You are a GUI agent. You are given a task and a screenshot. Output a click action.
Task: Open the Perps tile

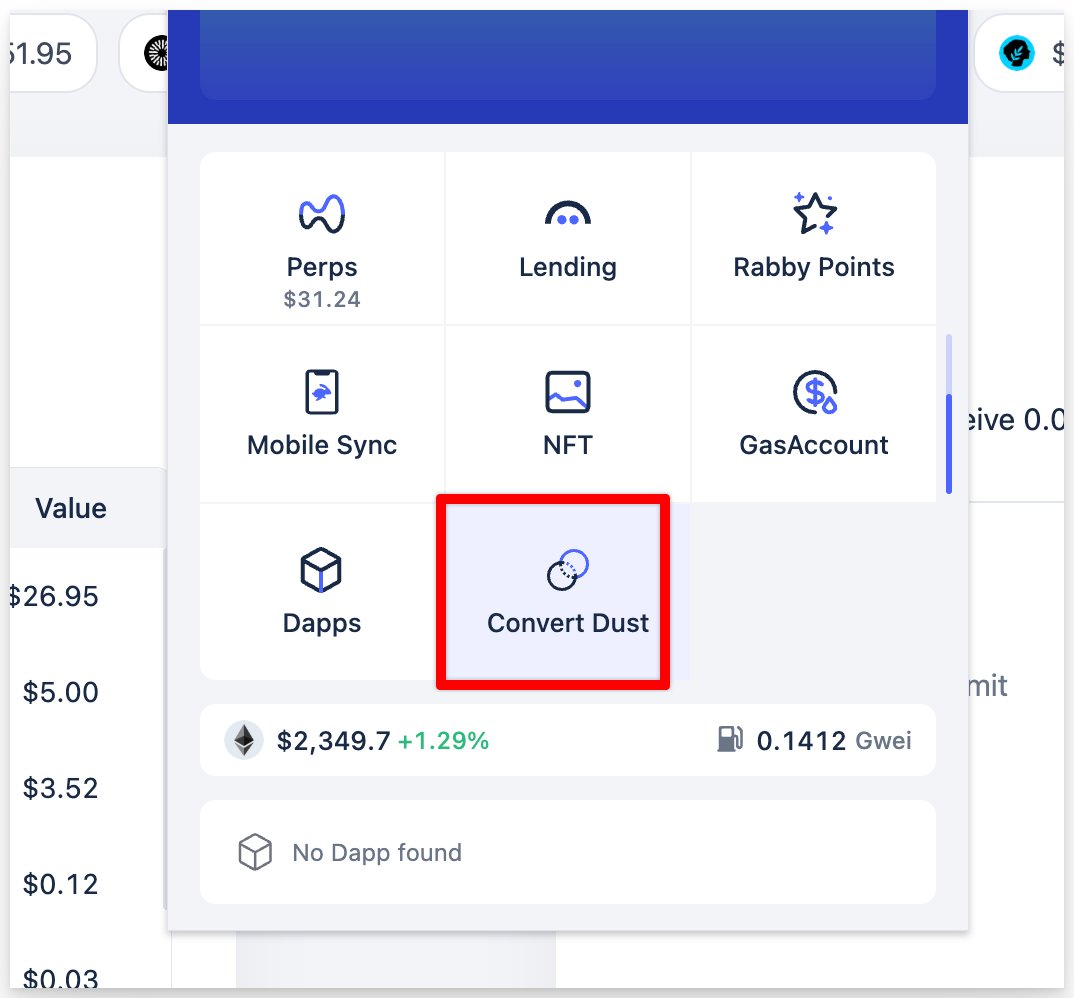point(322,238)
